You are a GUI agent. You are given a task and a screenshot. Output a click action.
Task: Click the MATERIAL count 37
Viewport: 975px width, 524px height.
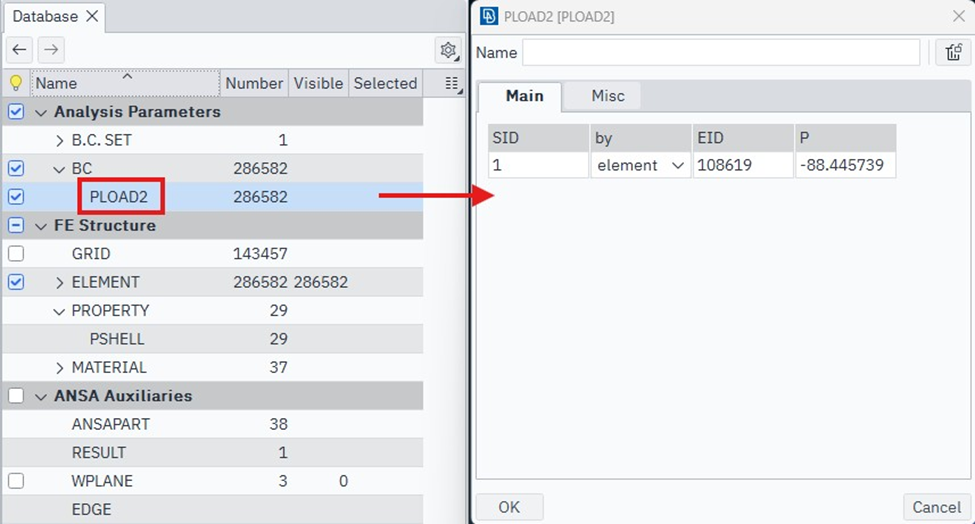click(278, 367)
